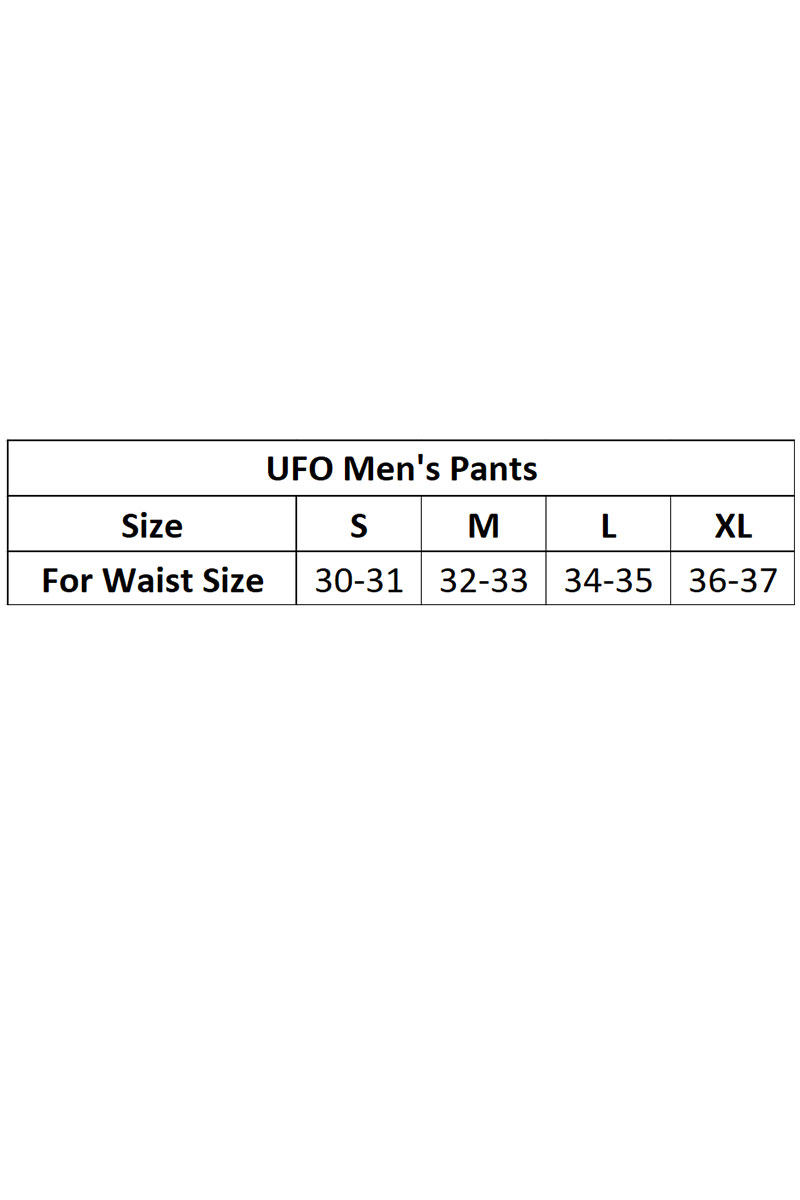This screenshot has height=1200, width=800.
Task: Click the word For in the row label
Action: pyautogui.click(x=68, y=580)
